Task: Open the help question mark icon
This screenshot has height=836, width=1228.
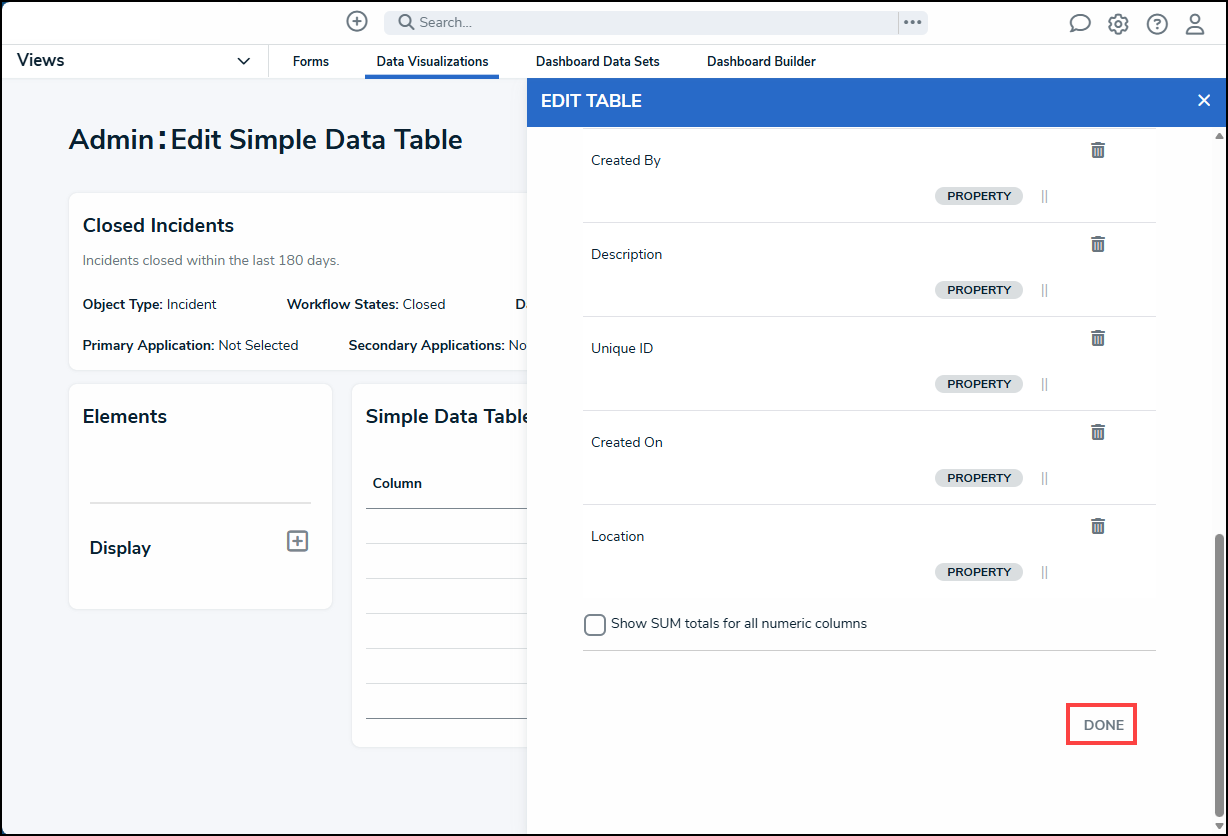Action: [1157, 24]
